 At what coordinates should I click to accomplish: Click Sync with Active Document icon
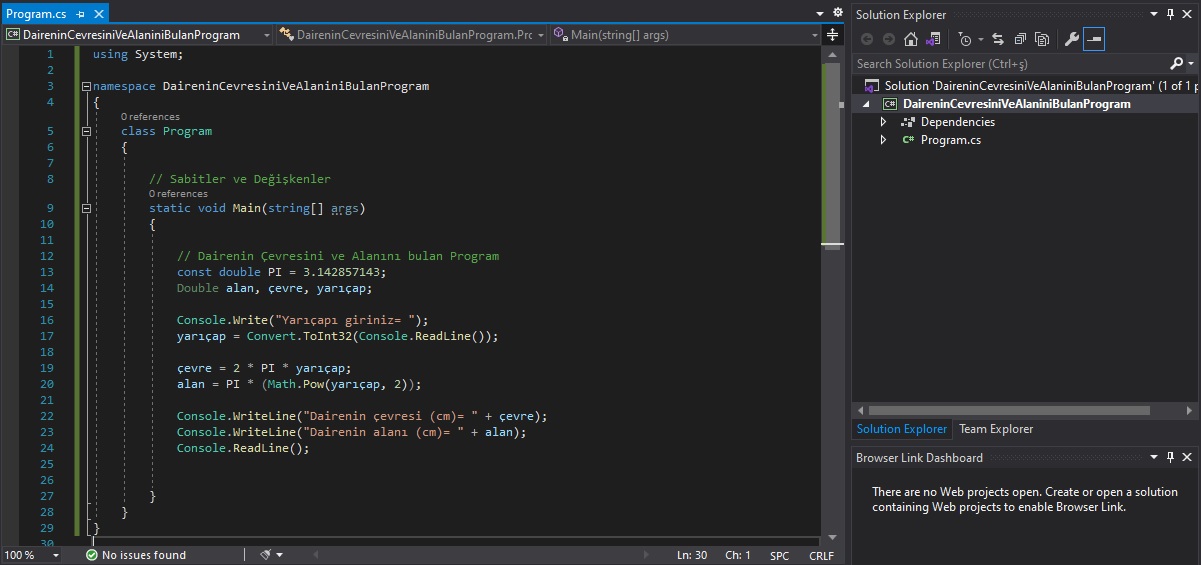click(998, 39)
